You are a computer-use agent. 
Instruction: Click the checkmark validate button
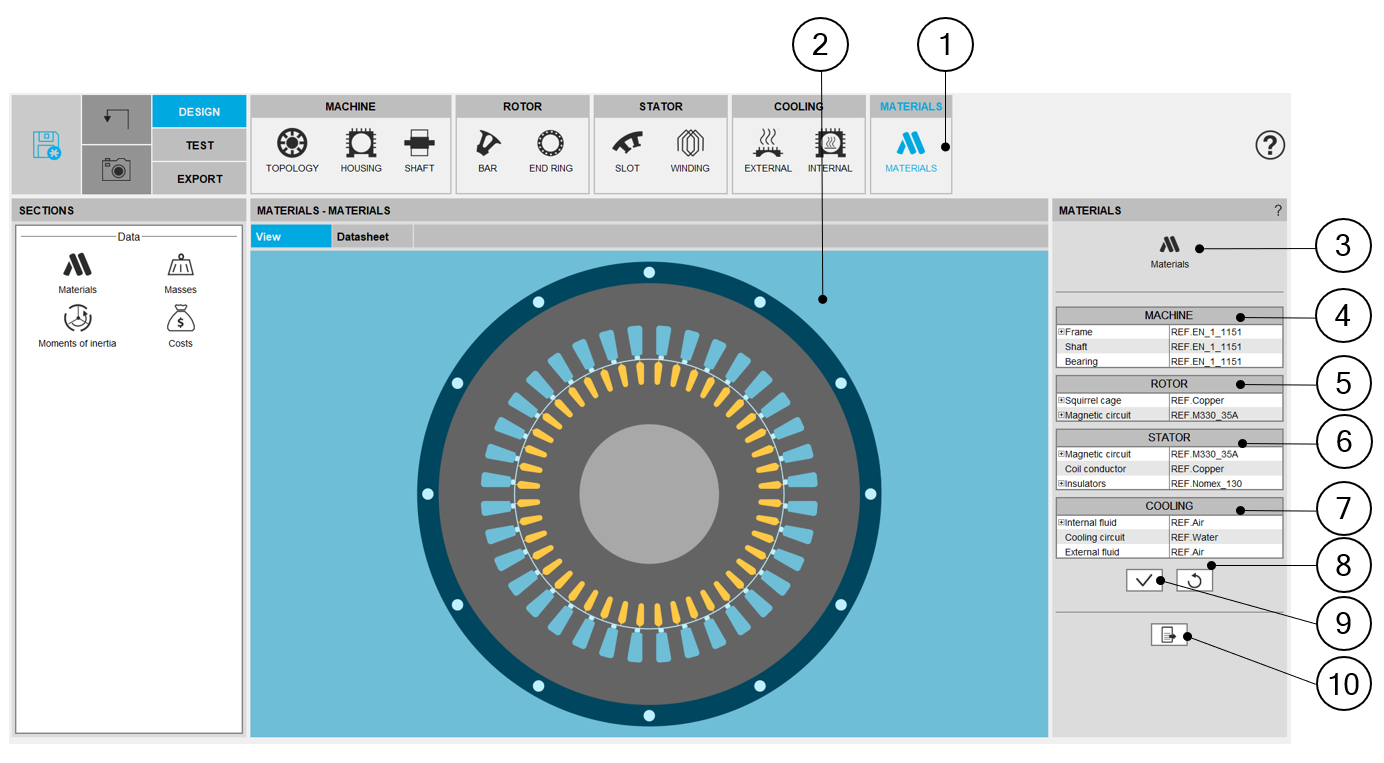coord(1144,580)
